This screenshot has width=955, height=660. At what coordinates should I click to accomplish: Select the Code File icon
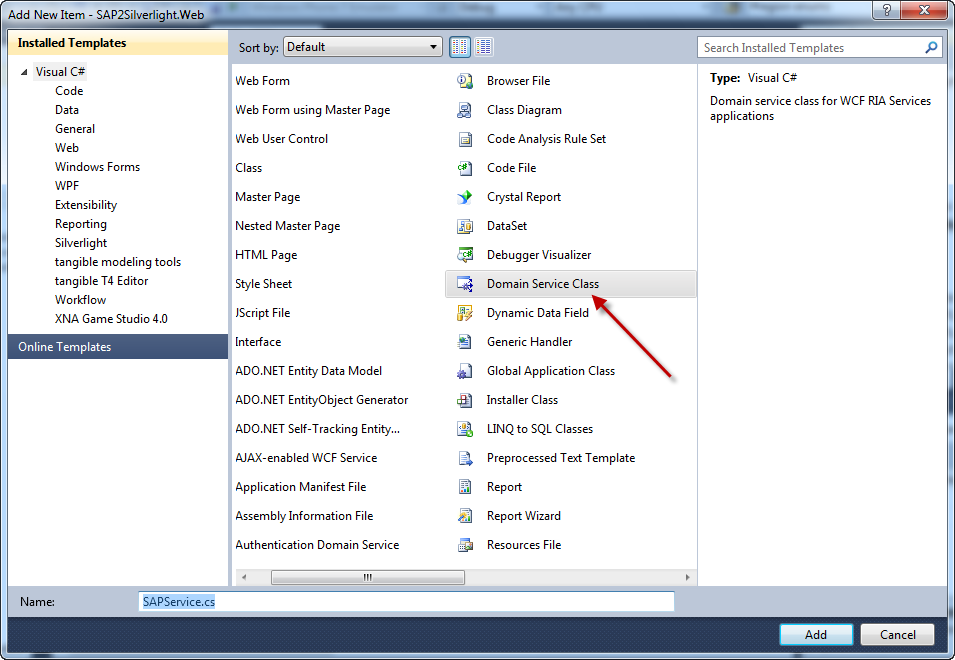click(465, 167)
